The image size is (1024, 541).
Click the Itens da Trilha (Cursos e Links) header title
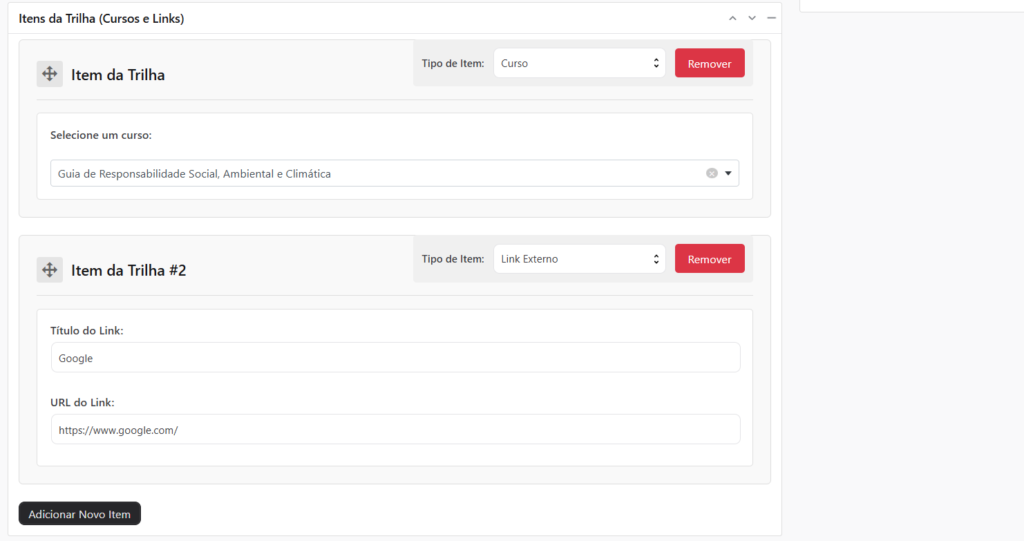pos(101,19)
